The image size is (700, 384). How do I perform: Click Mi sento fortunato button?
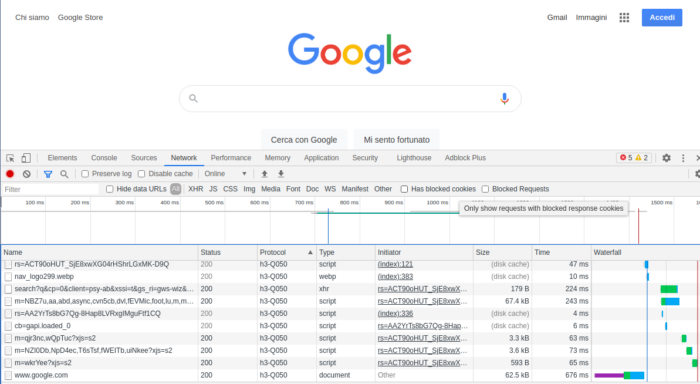coord(396,140)
